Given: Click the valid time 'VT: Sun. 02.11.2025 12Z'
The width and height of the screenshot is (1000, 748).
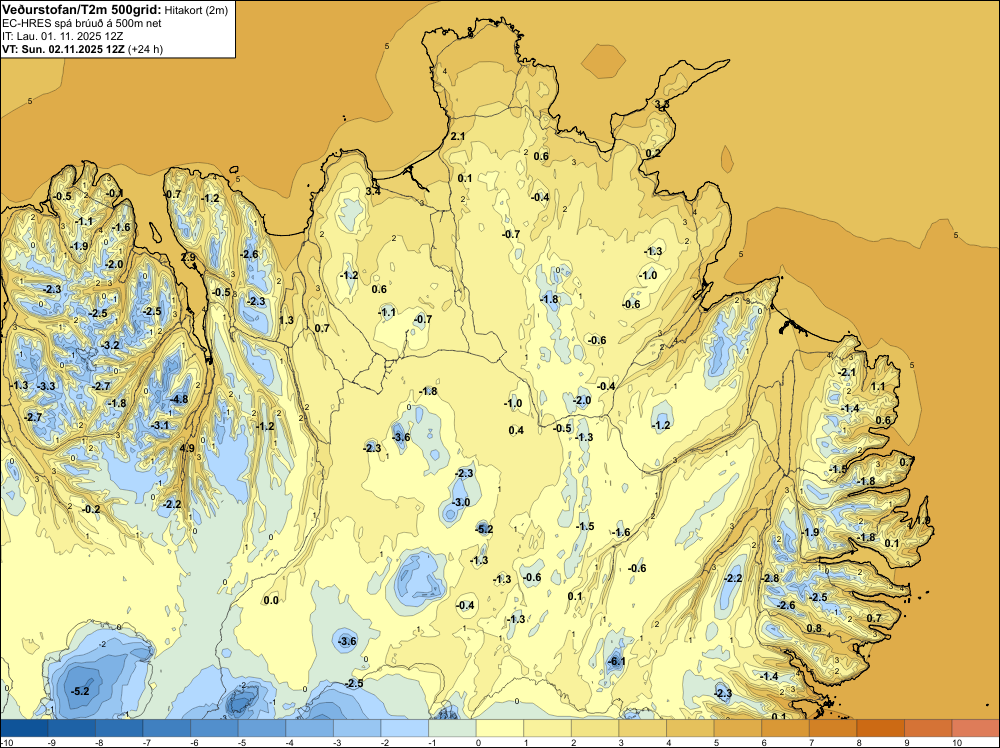Looking at the screenshot, I should [63, 49].
